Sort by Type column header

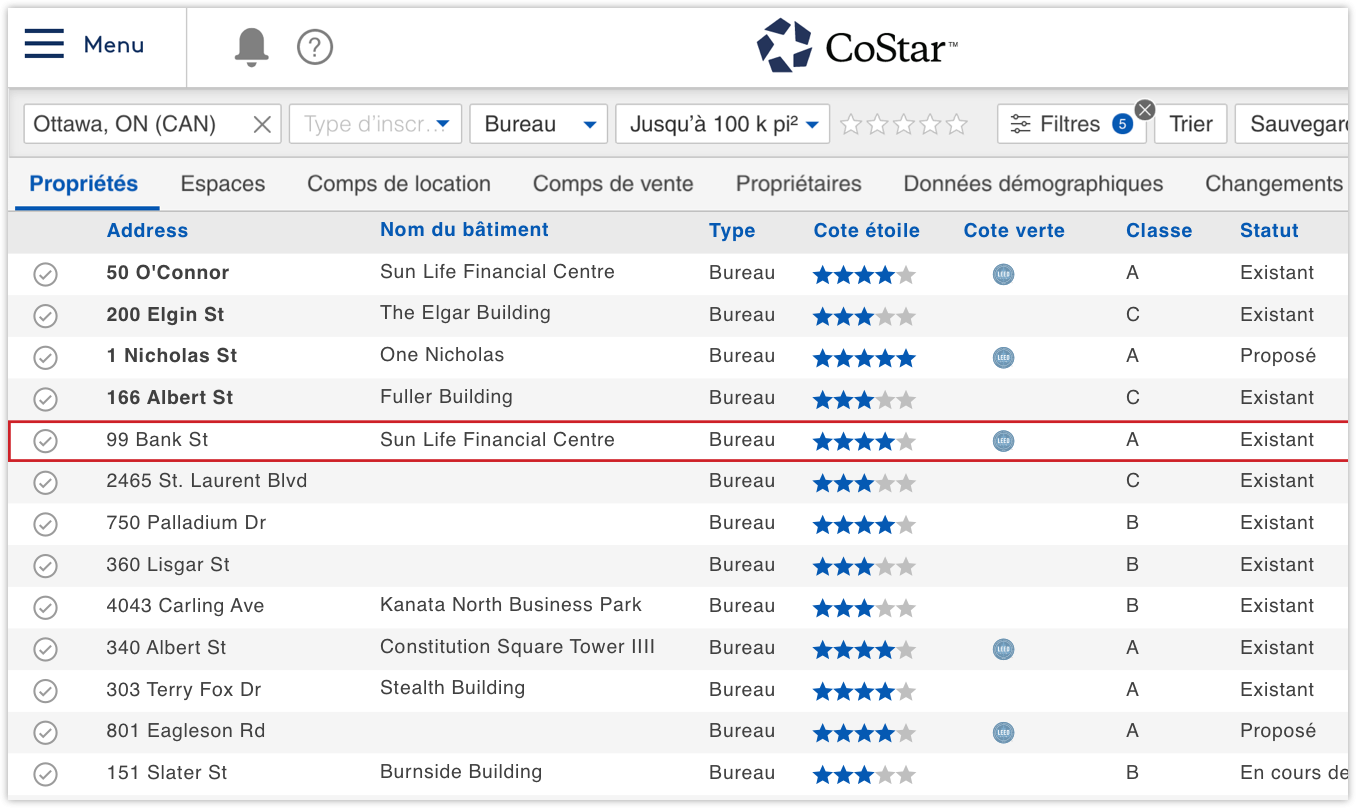pyautogui.click(x=732, y=230)
